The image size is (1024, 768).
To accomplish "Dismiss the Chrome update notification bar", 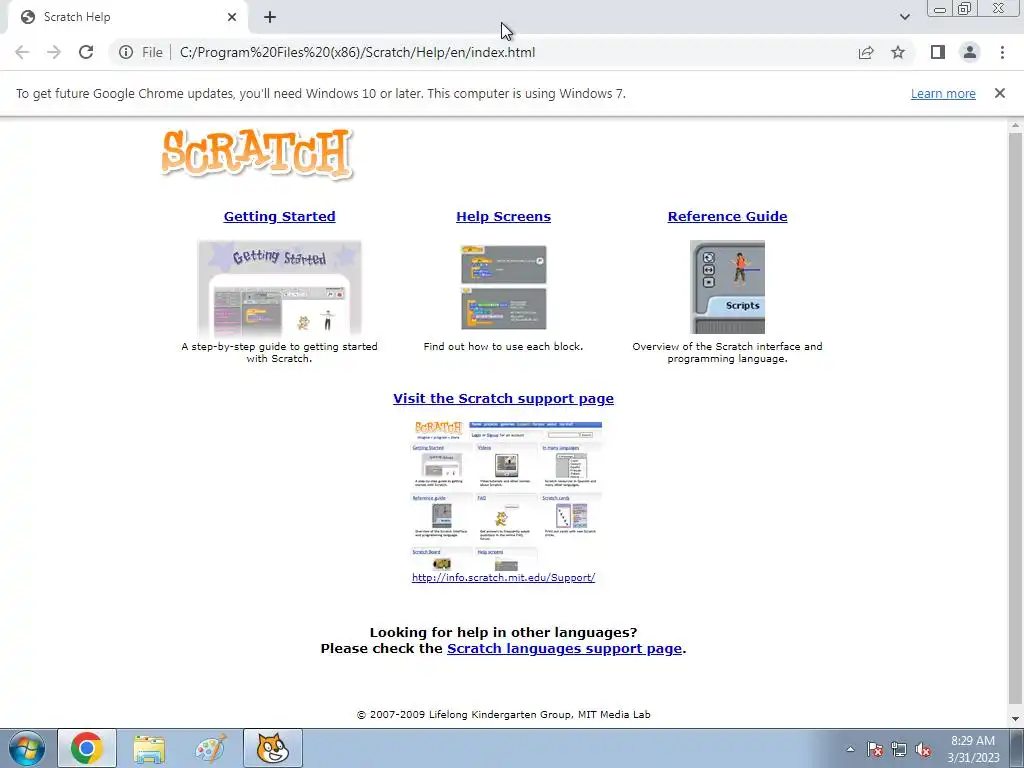I will (999, 93).
